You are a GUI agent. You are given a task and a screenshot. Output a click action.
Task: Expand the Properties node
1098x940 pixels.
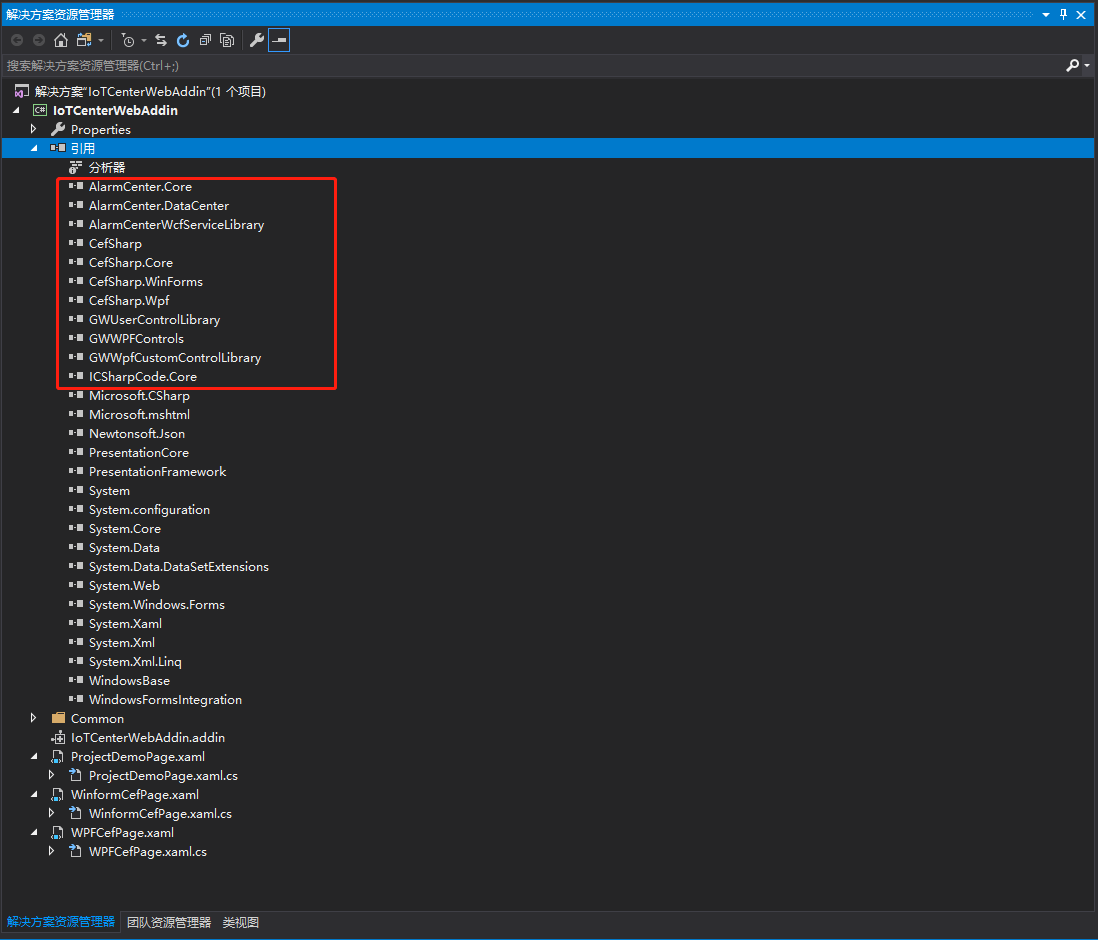pos(33,130)
